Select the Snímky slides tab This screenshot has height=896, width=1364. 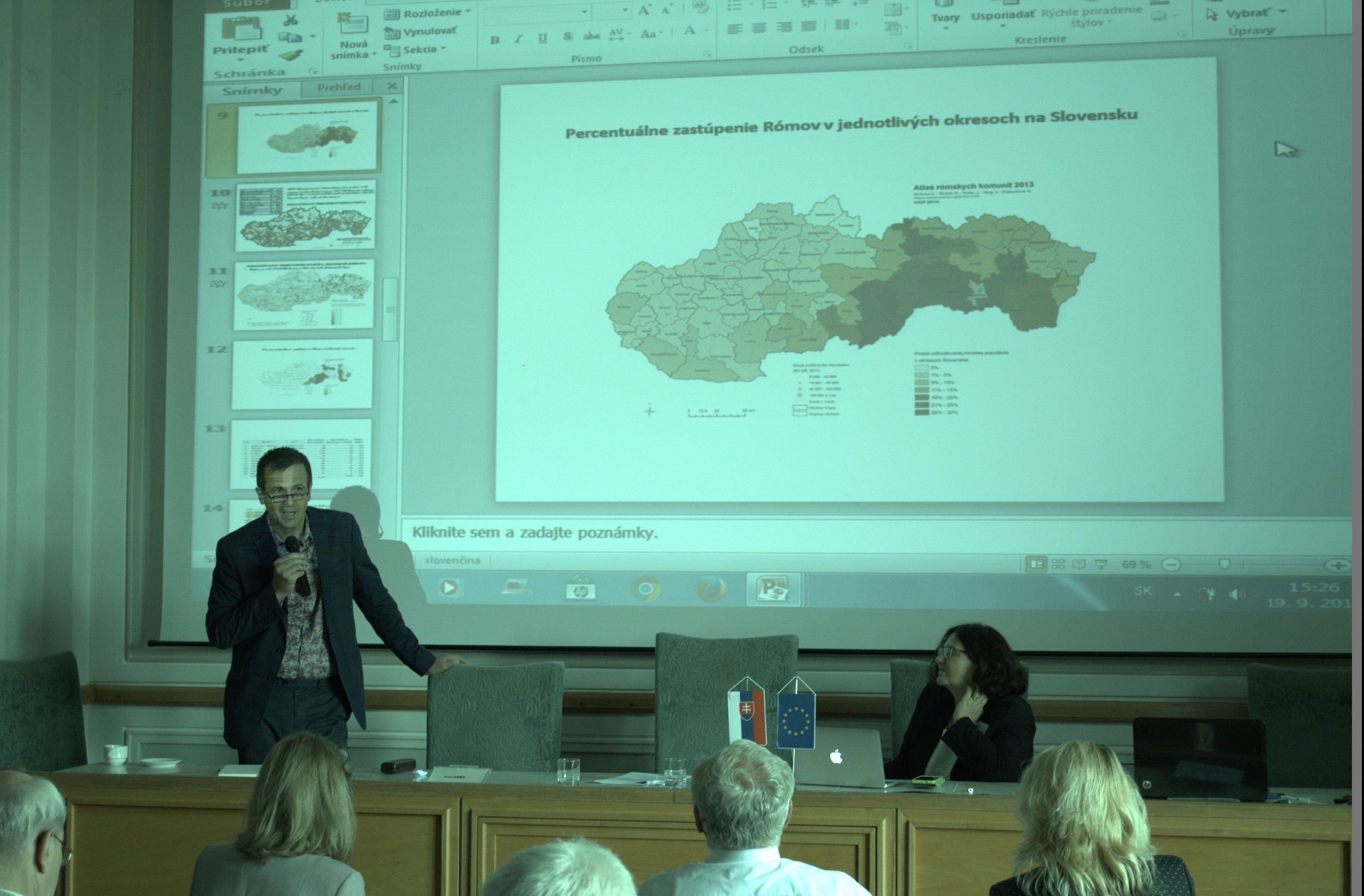coord(252,91)
